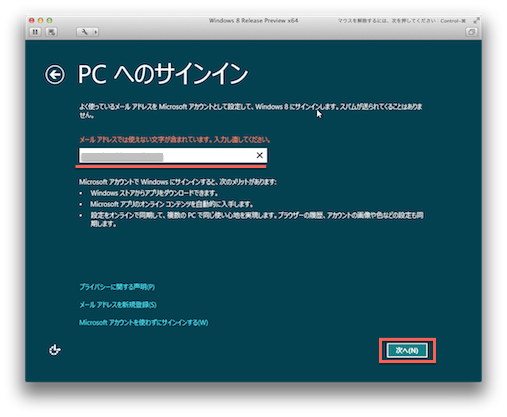Open the プライバシーに関する声明(P) link
Image resolution: width=507 pixels, height=417 pixels.
click(117, 287)
